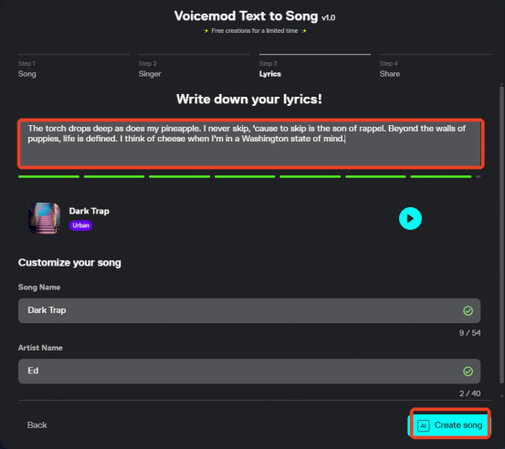This screenshot has width=505, height=449.
Task: Select the Step 3 Lyrics tab
Action: [x=270, y=69]
